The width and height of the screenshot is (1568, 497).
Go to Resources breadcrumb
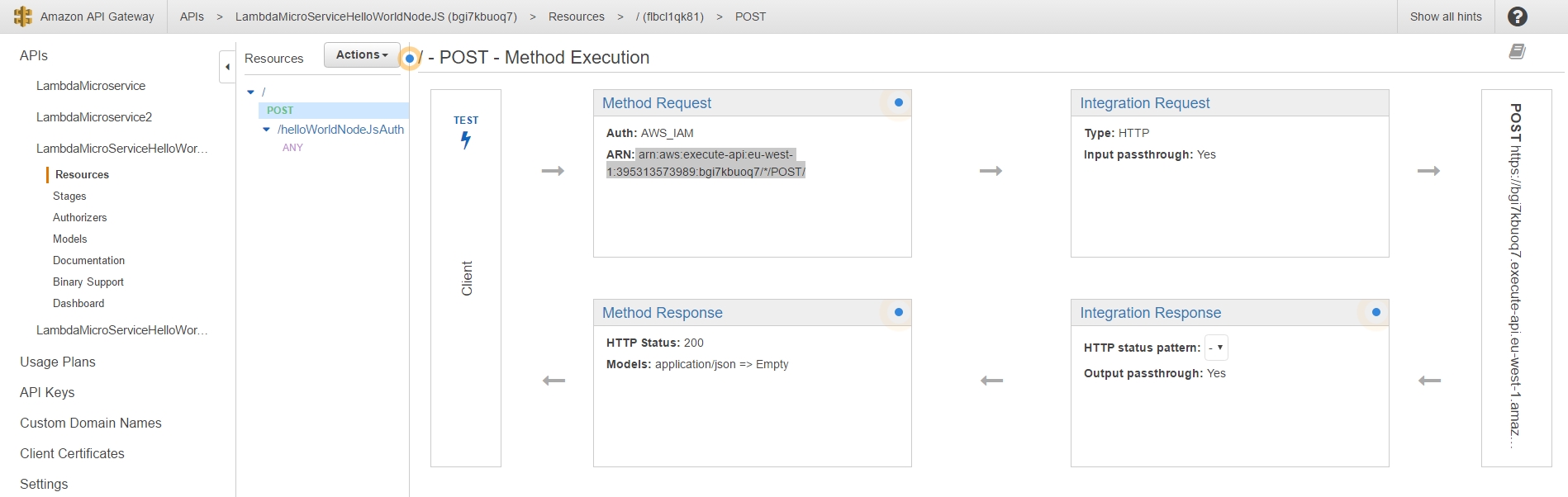[x=577, y=17]
